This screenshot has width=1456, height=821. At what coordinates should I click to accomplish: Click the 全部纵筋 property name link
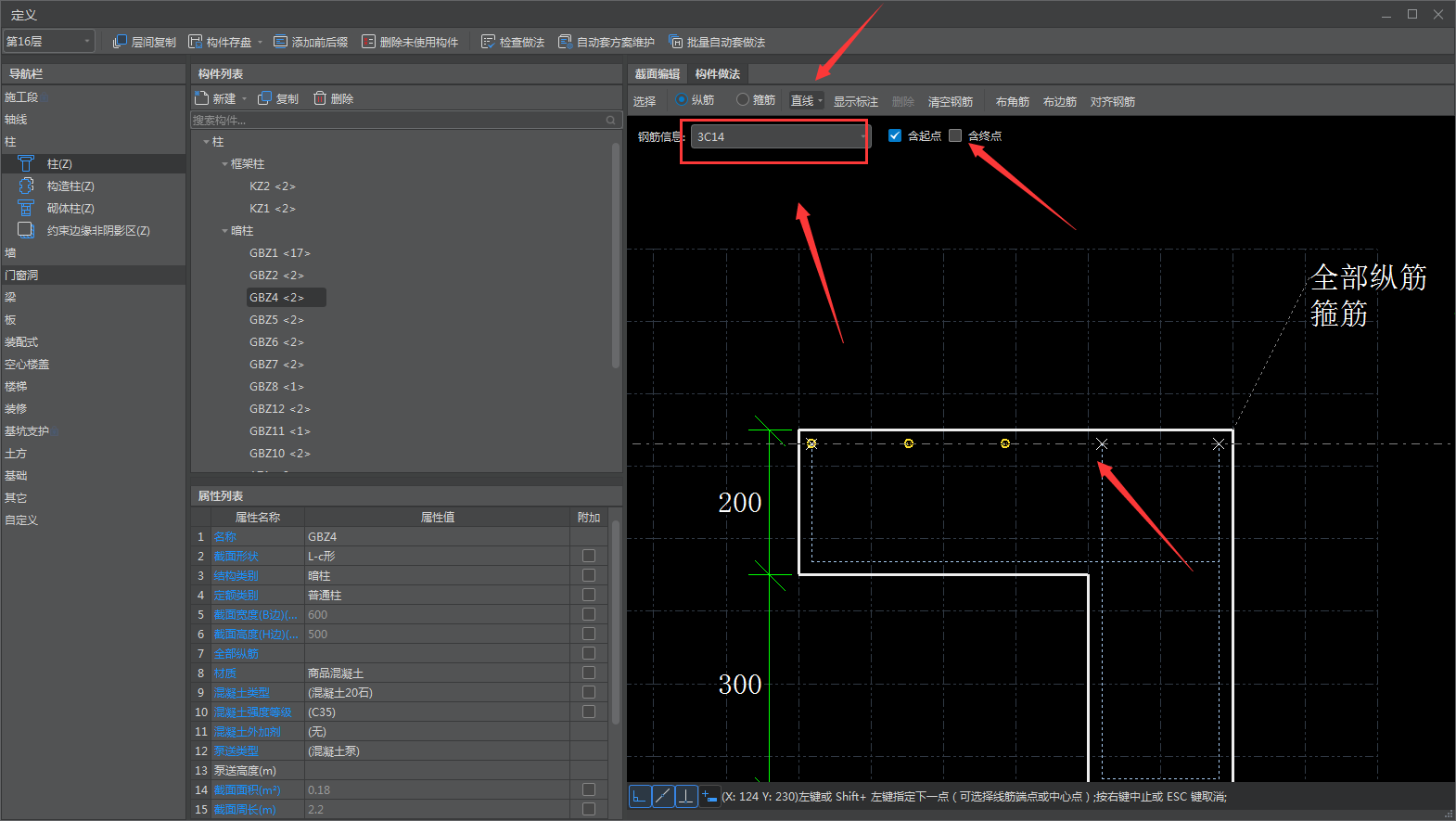(x=236, y=654)
